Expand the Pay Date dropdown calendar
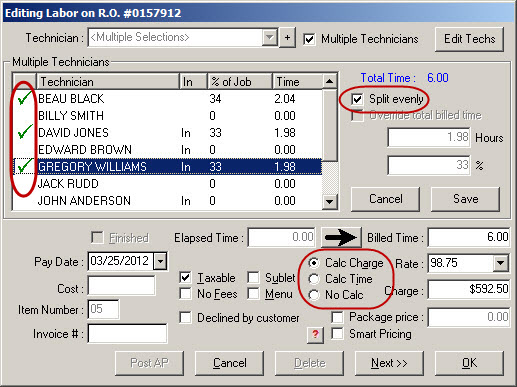Viewport: 517px width, 387px height. click(160, 261)
